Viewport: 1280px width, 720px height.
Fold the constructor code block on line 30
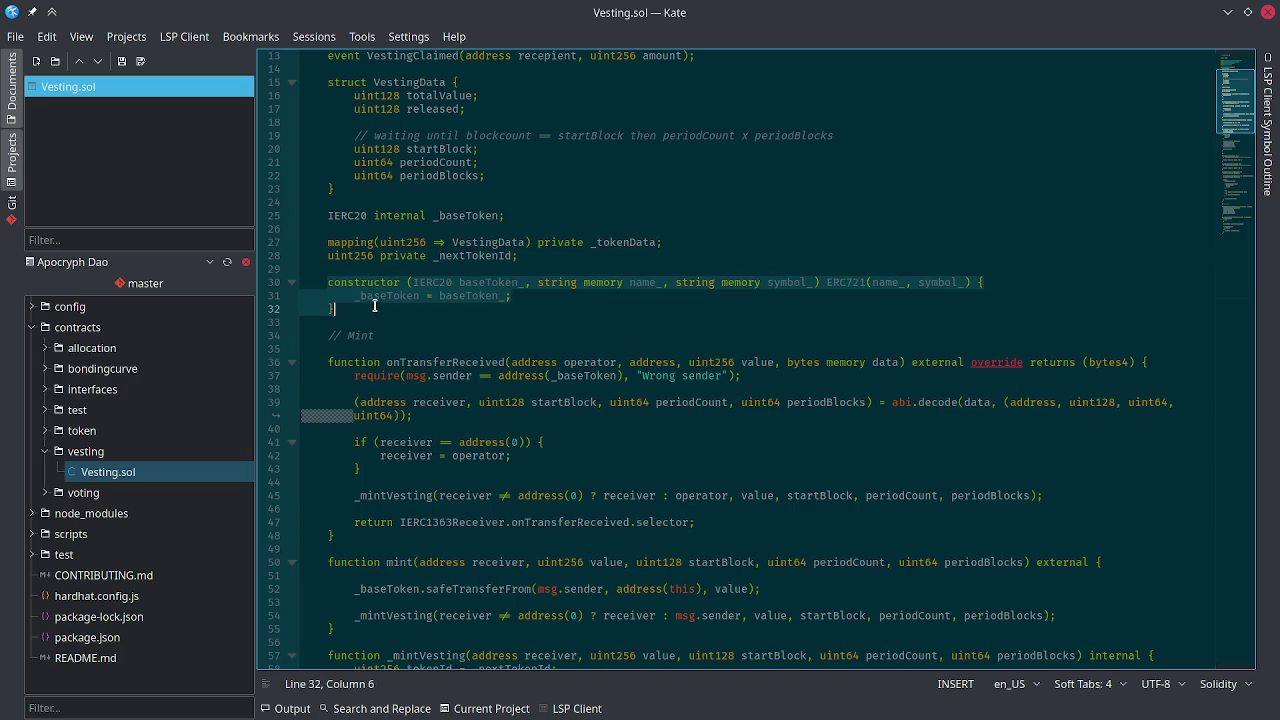292,282
